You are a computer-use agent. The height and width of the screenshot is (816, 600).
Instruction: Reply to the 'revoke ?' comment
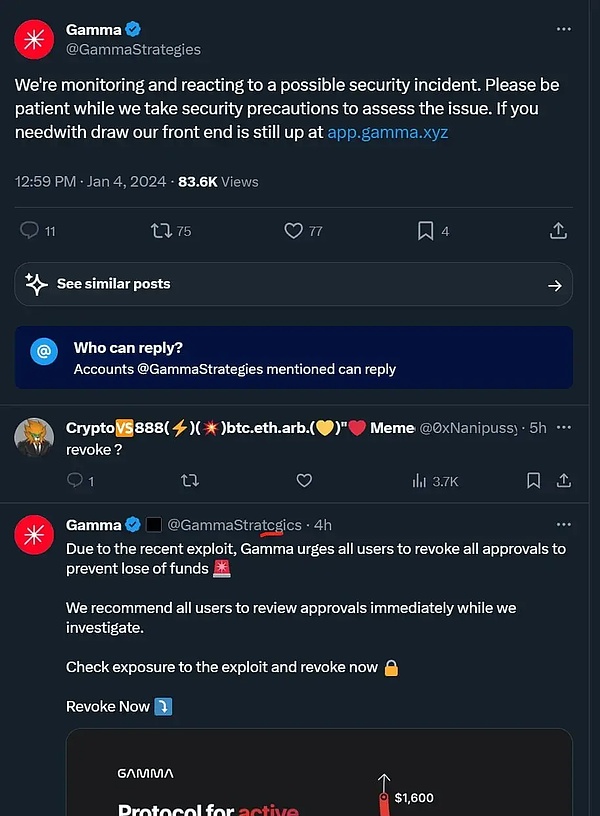pyautogui.click(x=75, y=481)
